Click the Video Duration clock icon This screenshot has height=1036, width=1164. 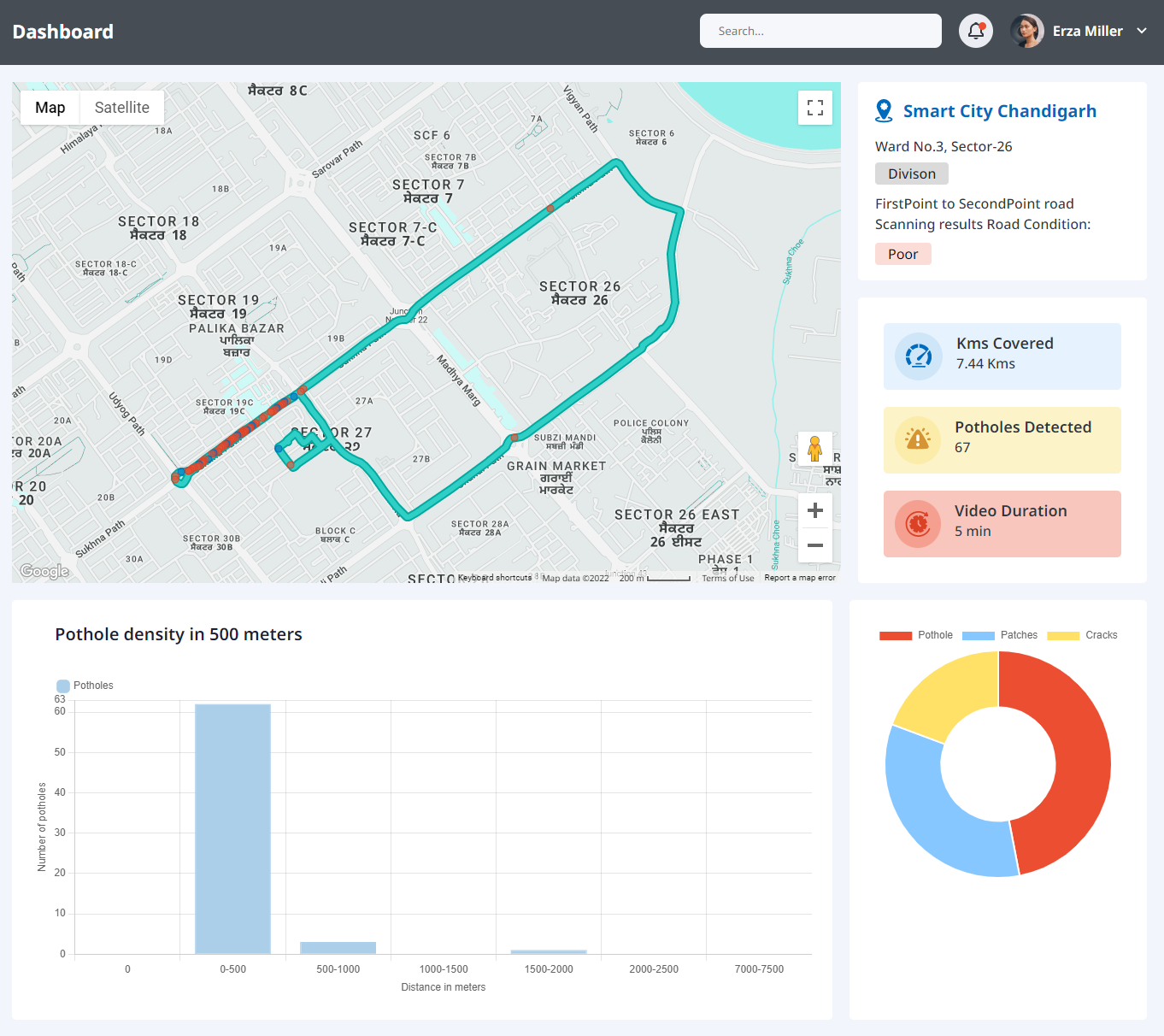pyautogui.click(x=918, y=523)
